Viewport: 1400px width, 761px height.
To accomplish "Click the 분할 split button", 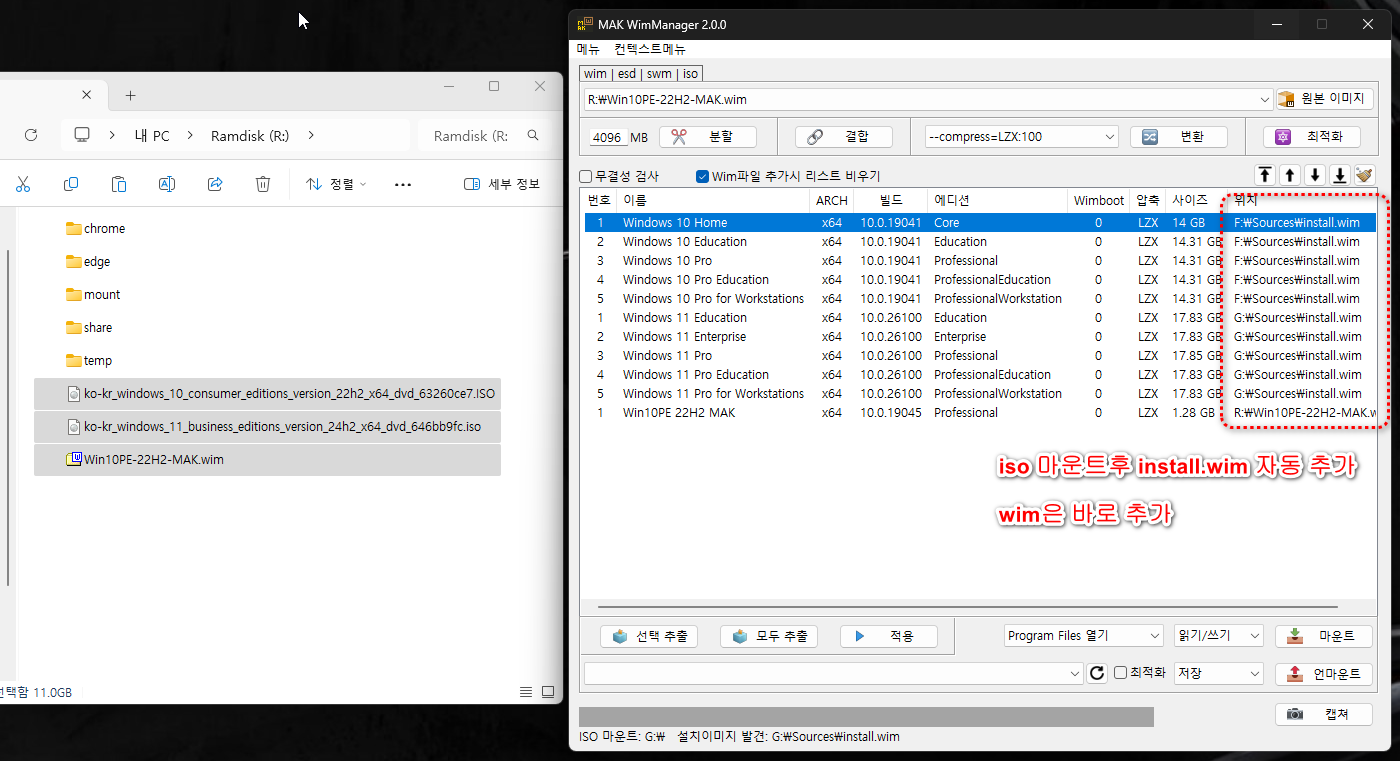I will tap(707, 137).
